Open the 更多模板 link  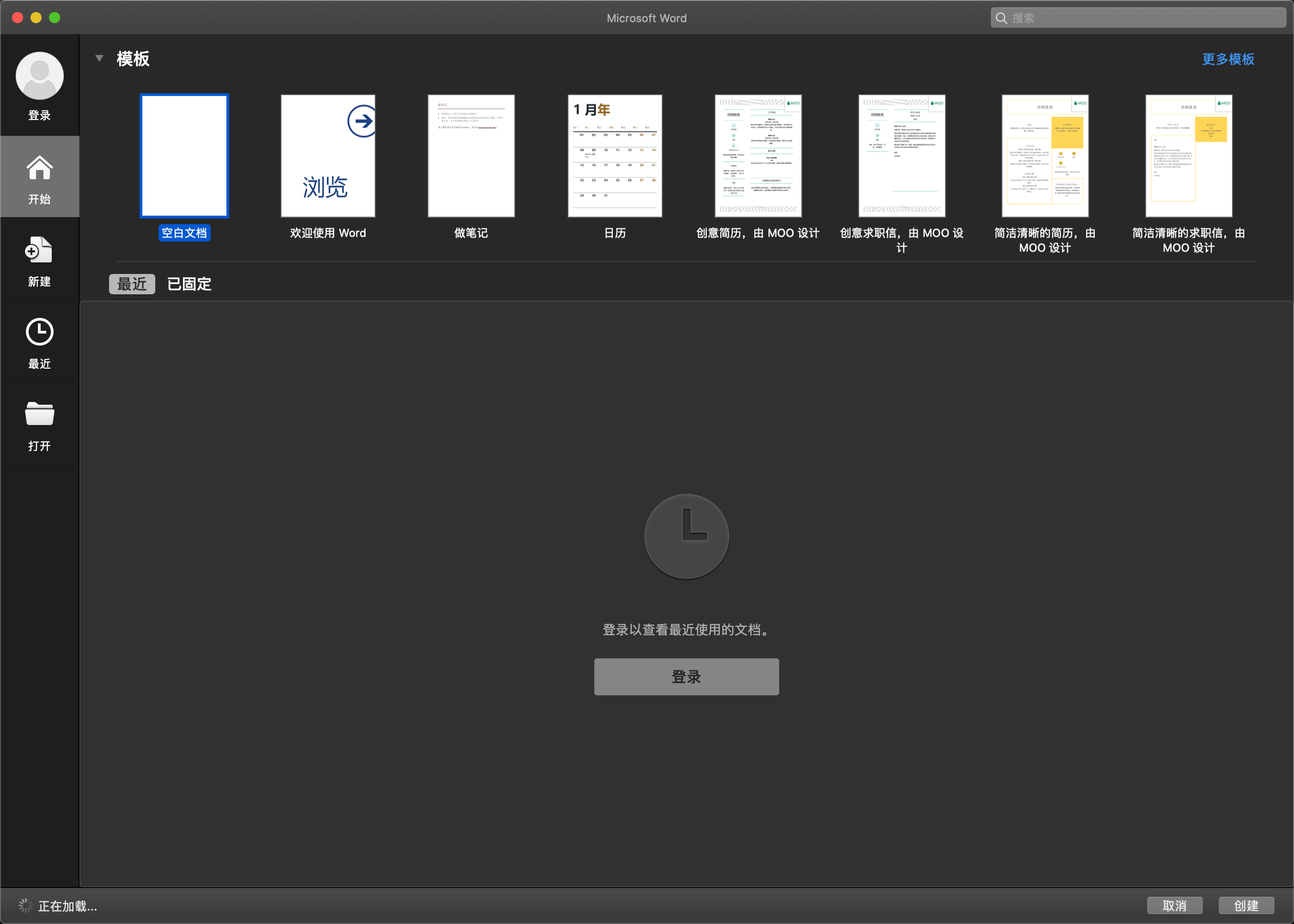pos(1228,59)
